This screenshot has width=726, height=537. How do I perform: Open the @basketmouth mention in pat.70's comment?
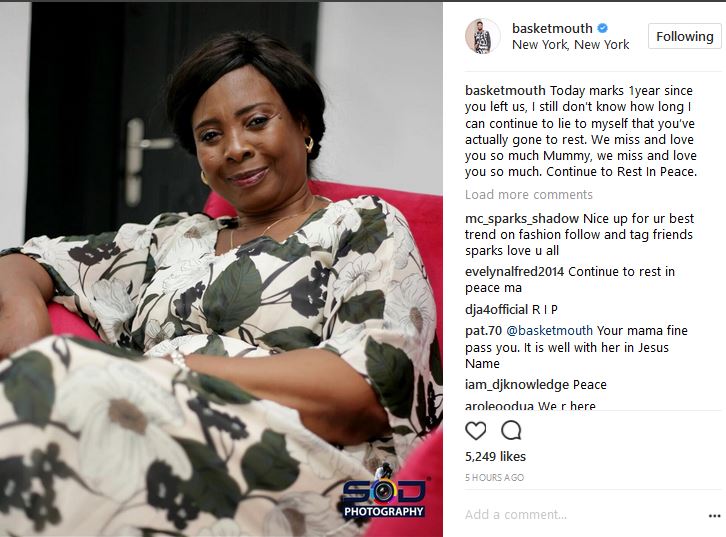click(x=549, y=331)
